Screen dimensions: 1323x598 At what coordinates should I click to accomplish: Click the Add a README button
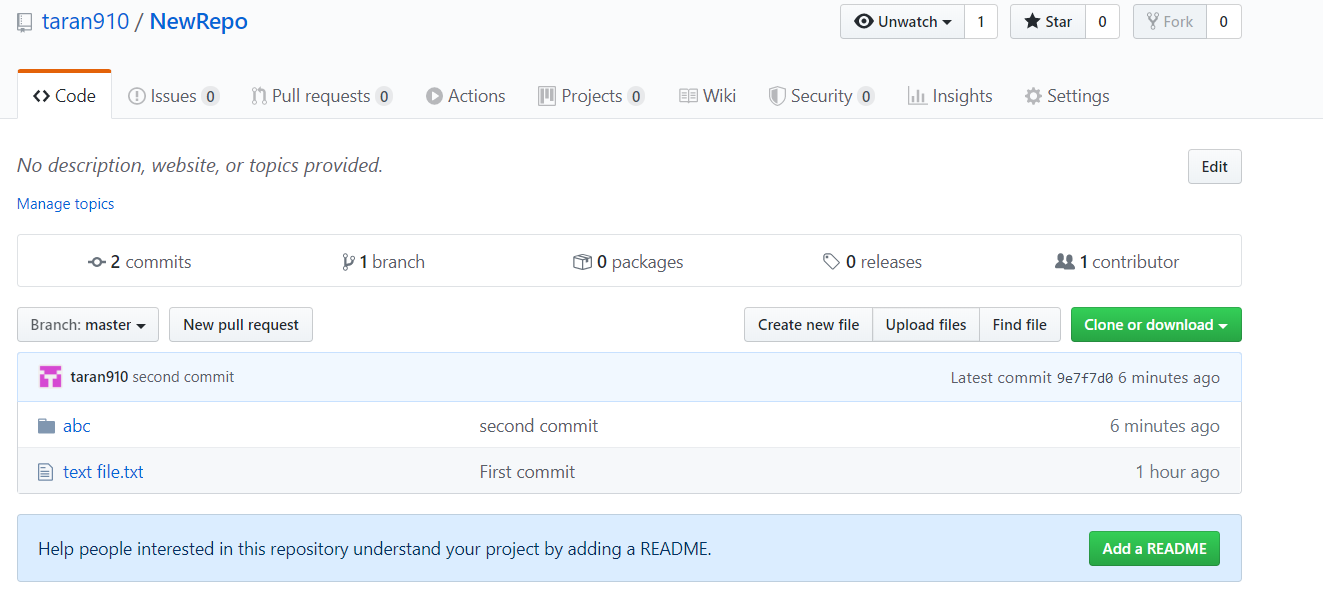pos(1154,549)
